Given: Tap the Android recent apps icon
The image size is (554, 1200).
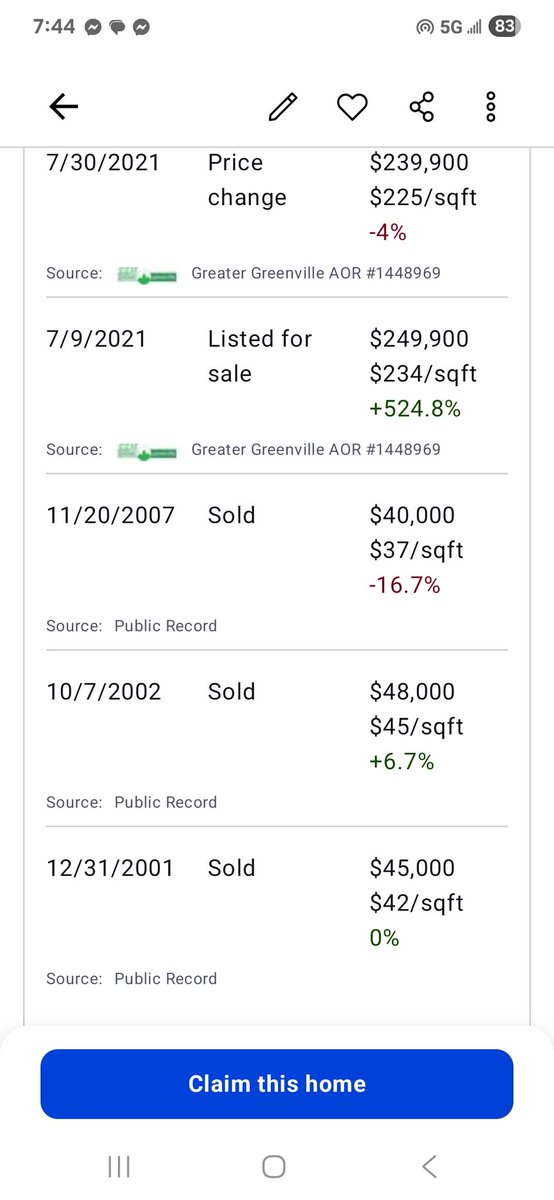Looking at the screenshot, I should [x=119, y=1166].
